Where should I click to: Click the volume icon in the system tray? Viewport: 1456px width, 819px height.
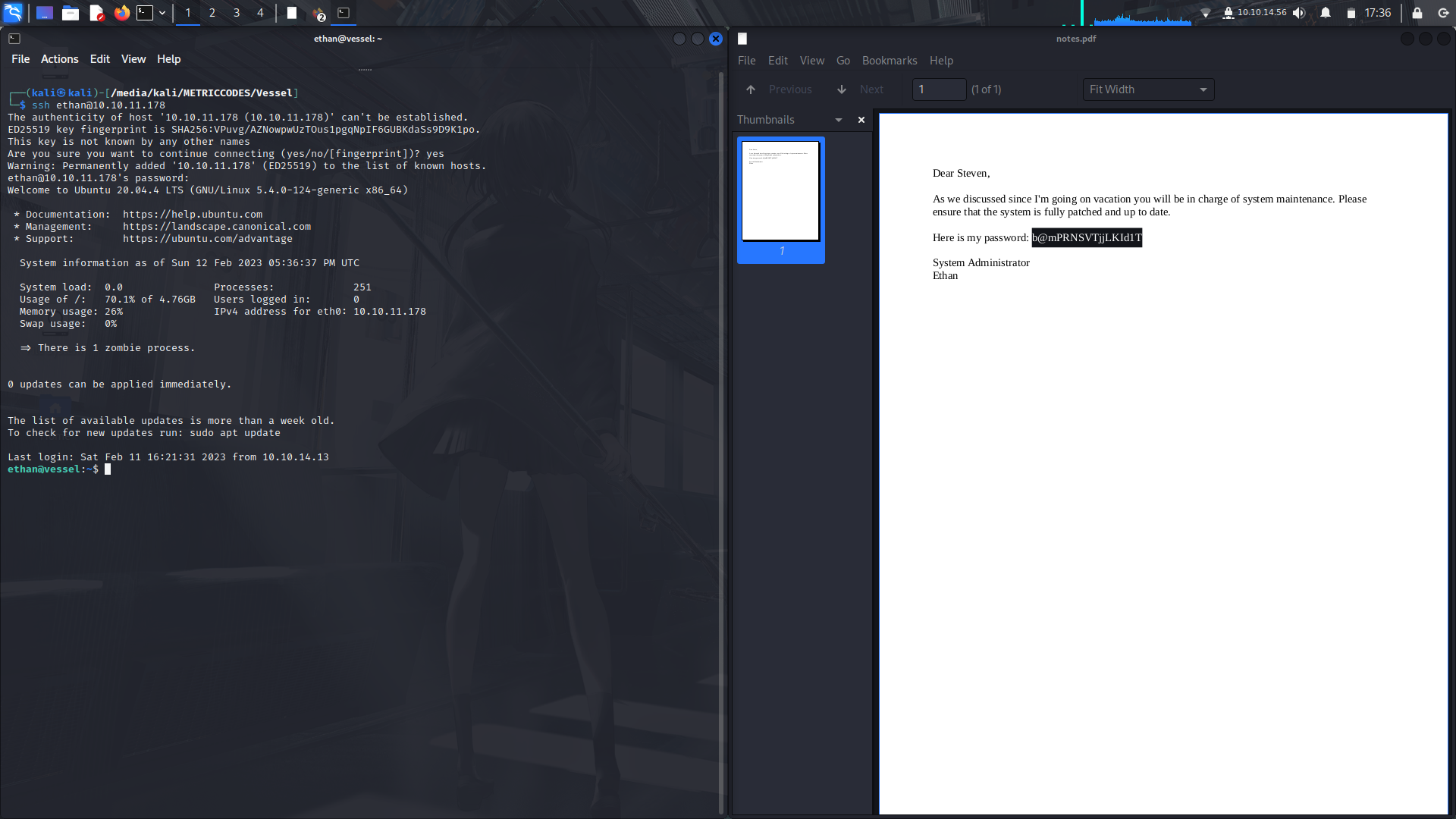(x=1298, y=12)
